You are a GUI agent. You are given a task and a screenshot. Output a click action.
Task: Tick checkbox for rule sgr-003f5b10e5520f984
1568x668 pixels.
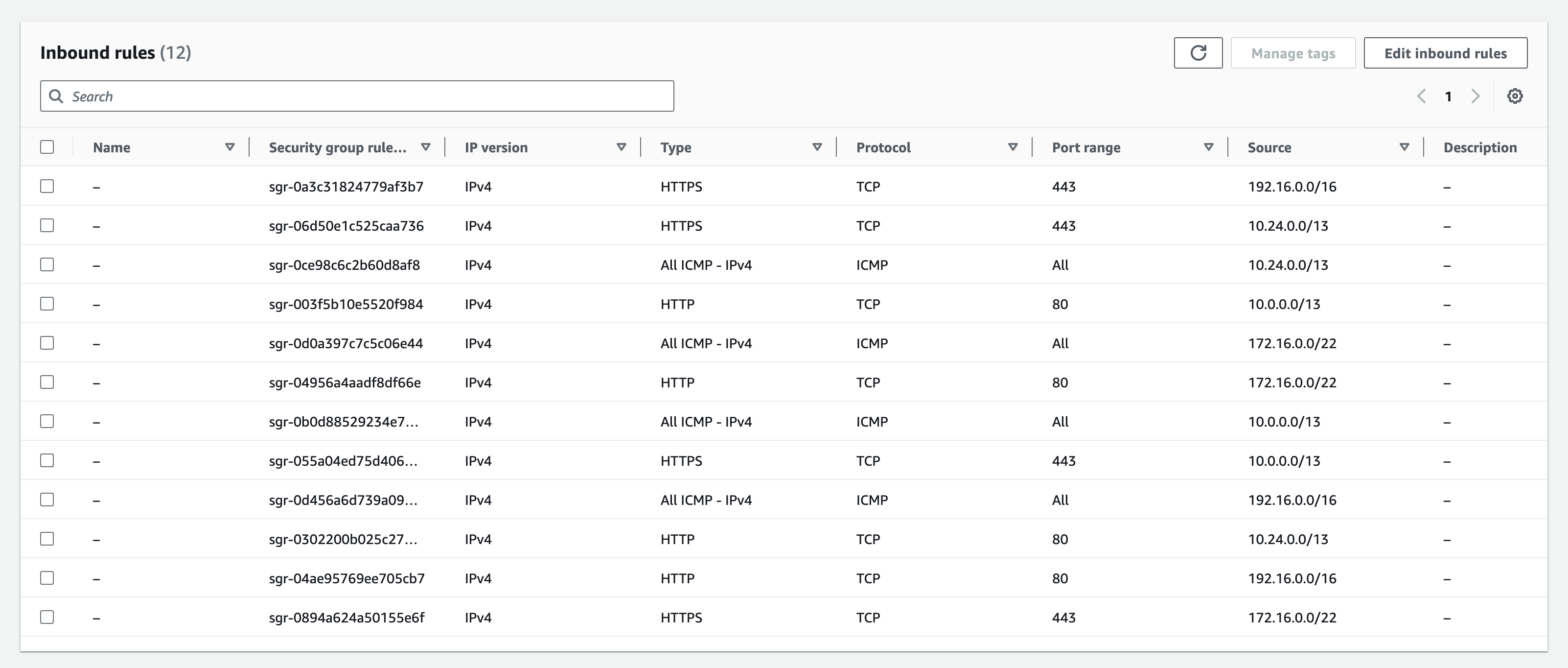tap(47, 304)
